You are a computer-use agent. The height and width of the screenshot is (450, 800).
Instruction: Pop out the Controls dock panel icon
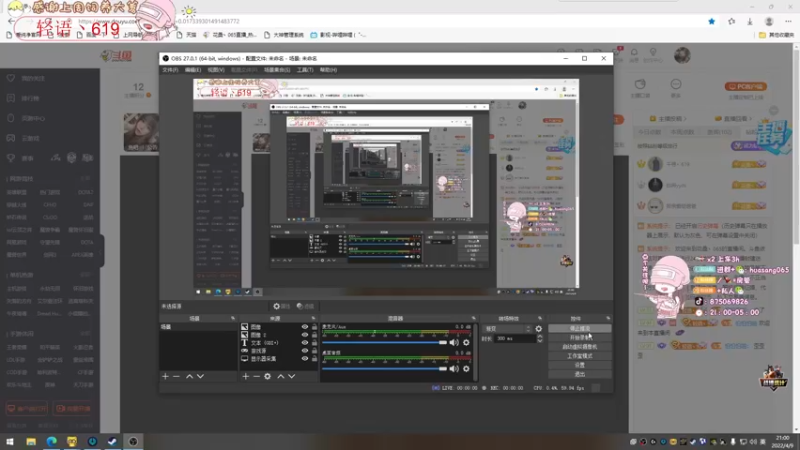tap(608, 318)
